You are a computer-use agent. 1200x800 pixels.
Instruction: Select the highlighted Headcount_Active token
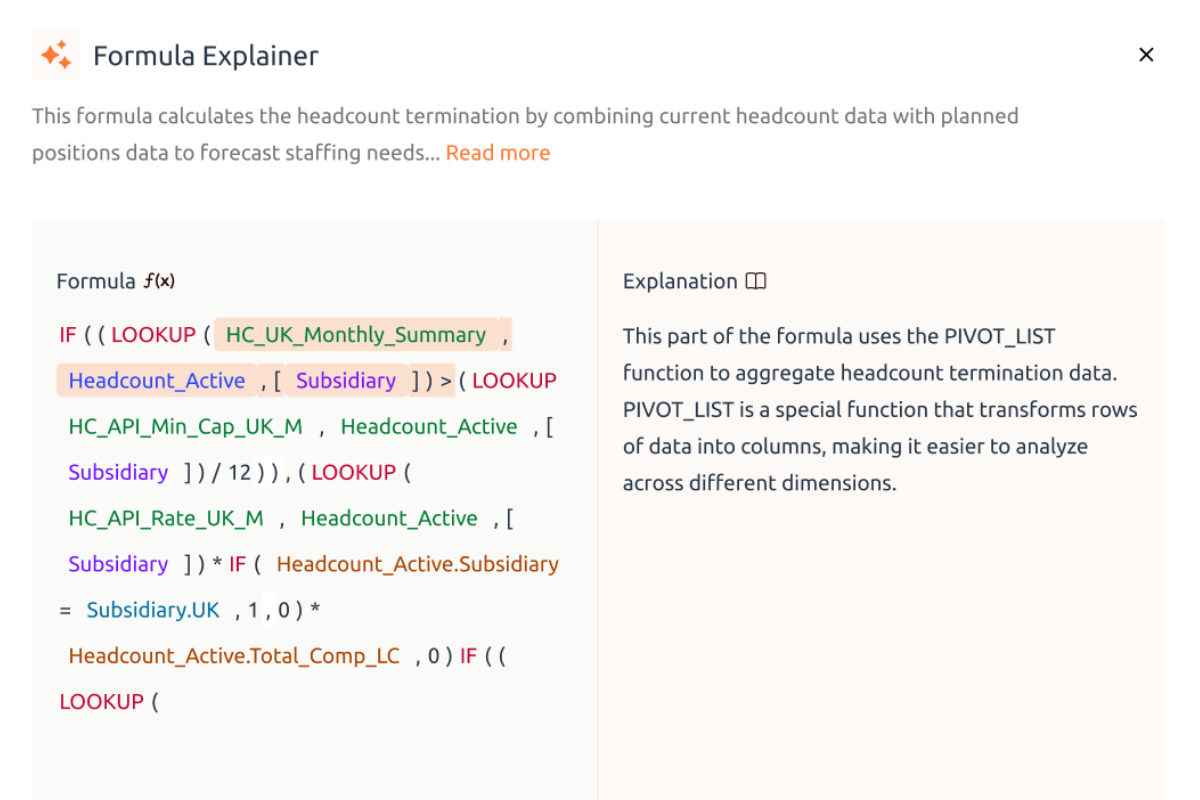[x=156, y=380]
